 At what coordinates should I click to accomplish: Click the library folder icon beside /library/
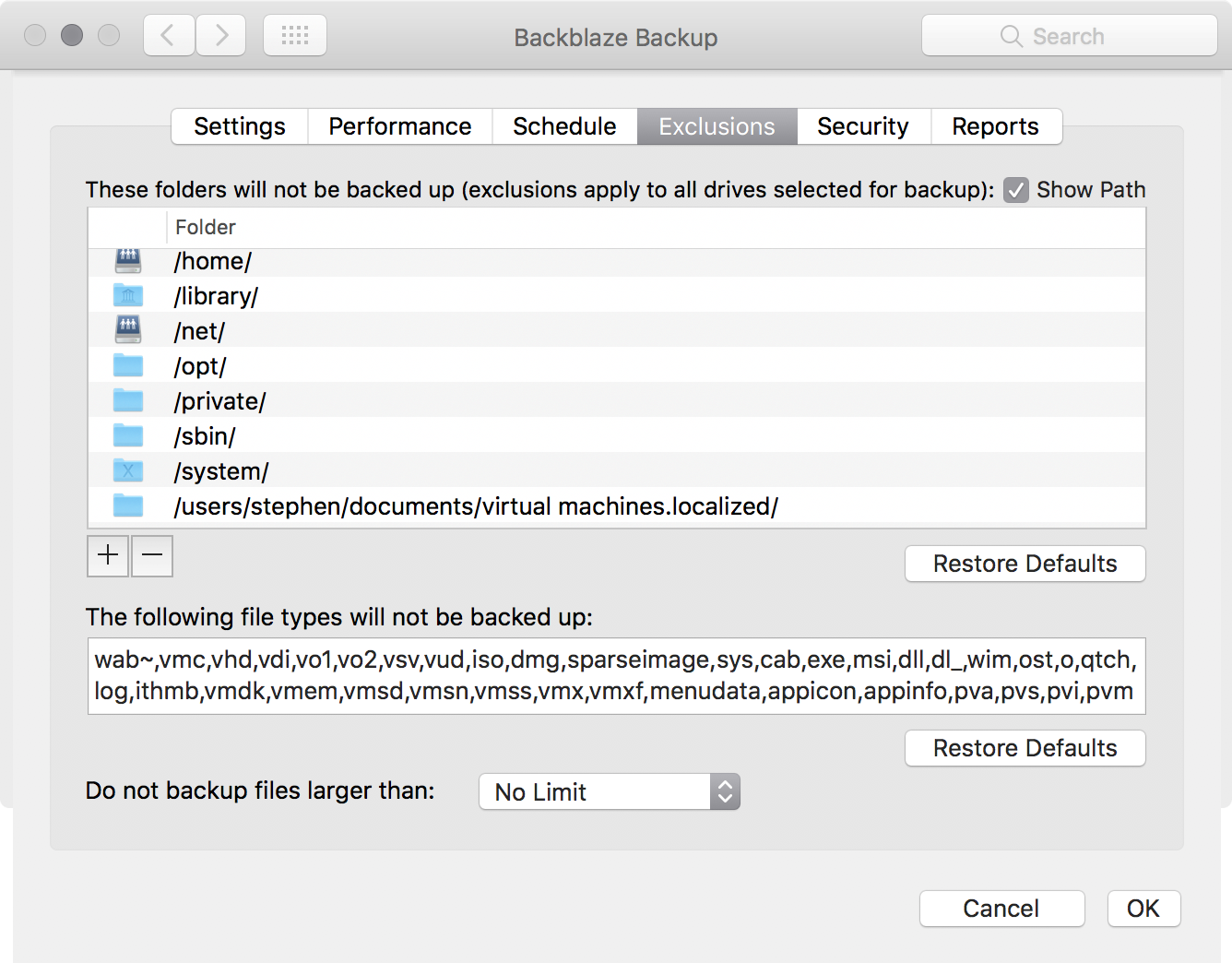pyautogui.click(x=128, y=296)
